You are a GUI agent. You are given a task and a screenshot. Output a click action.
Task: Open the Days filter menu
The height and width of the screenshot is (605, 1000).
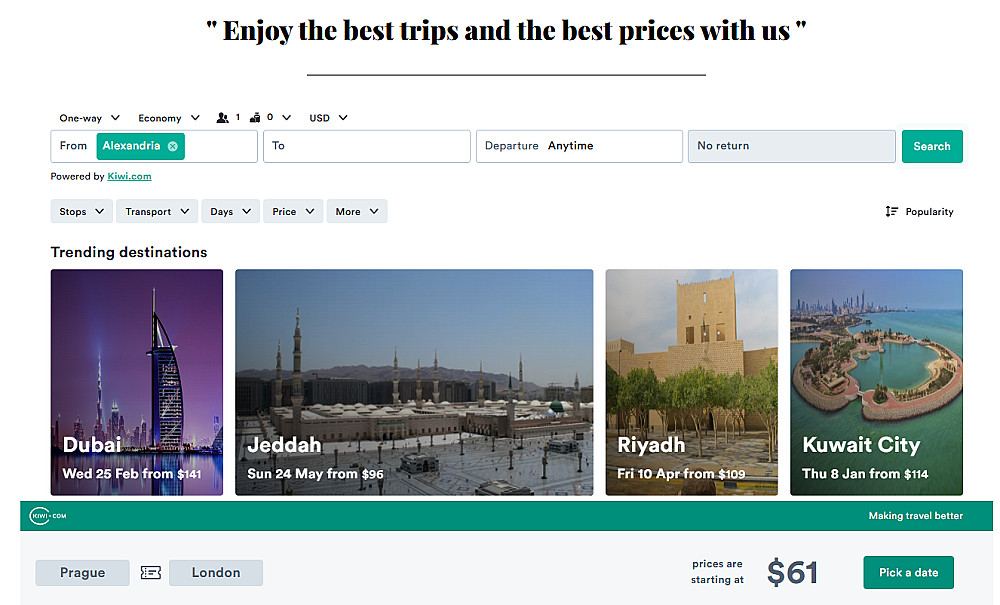(x=230, y=212)
